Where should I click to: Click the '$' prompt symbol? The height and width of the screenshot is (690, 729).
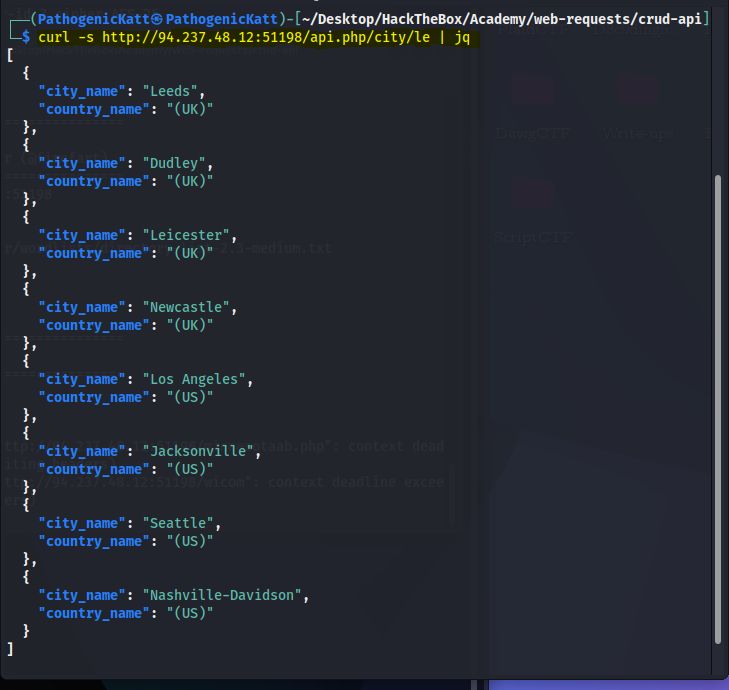26,37
